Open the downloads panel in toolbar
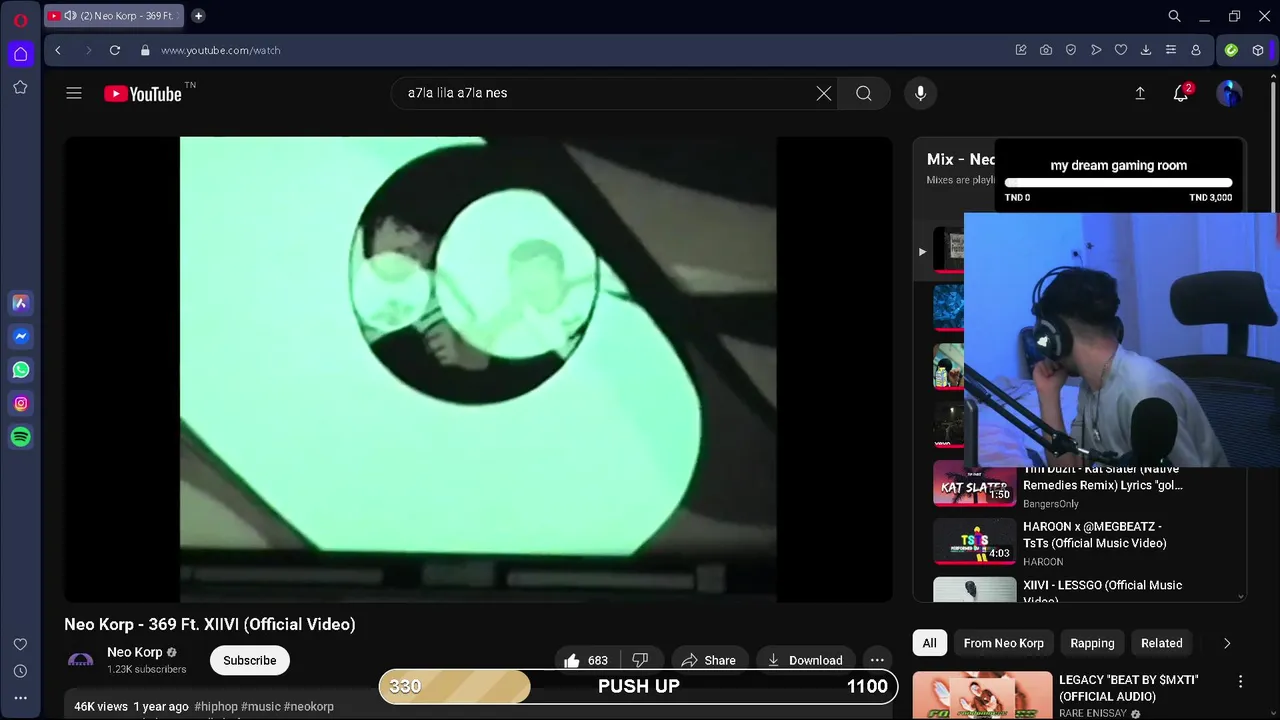1280x720 pixels. point(1146,50)
